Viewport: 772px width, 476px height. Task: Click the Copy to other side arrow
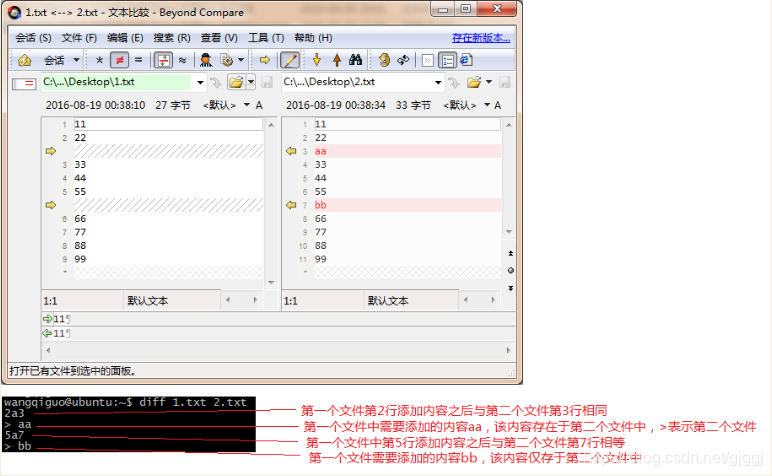265,60
